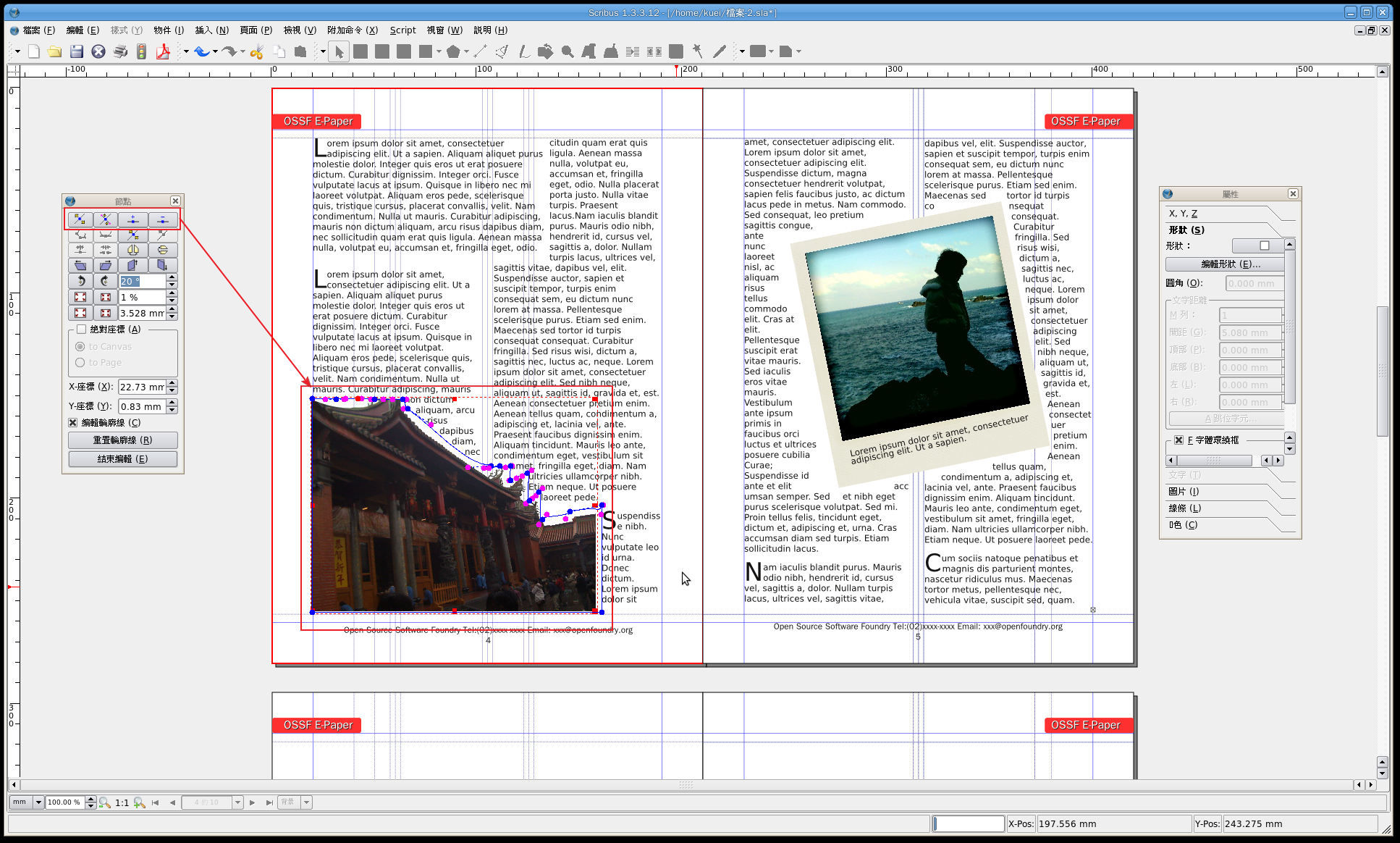Click the Preflight Verifier traffic light icon
This screenshot has width=1400, height=843.
tap(142, 51)
